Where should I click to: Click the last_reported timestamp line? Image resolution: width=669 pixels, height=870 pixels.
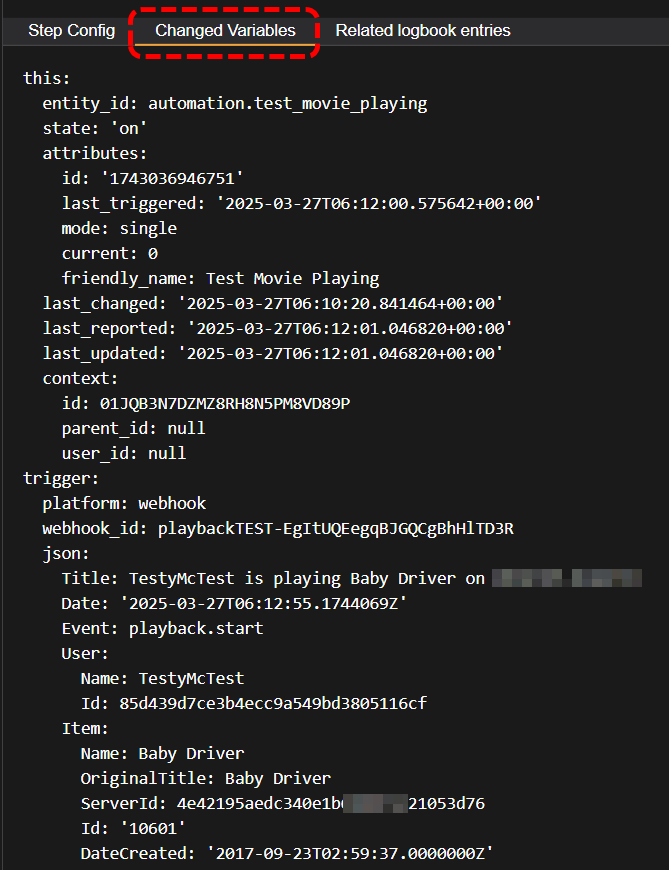point(277,328)
